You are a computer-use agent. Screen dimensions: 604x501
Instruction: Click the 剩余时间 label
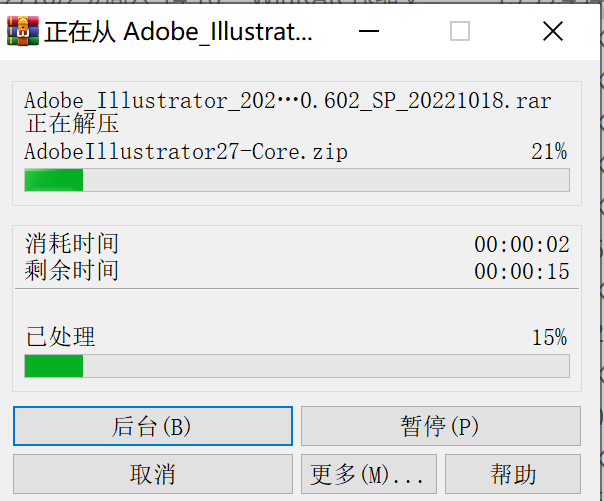(72, 270)
